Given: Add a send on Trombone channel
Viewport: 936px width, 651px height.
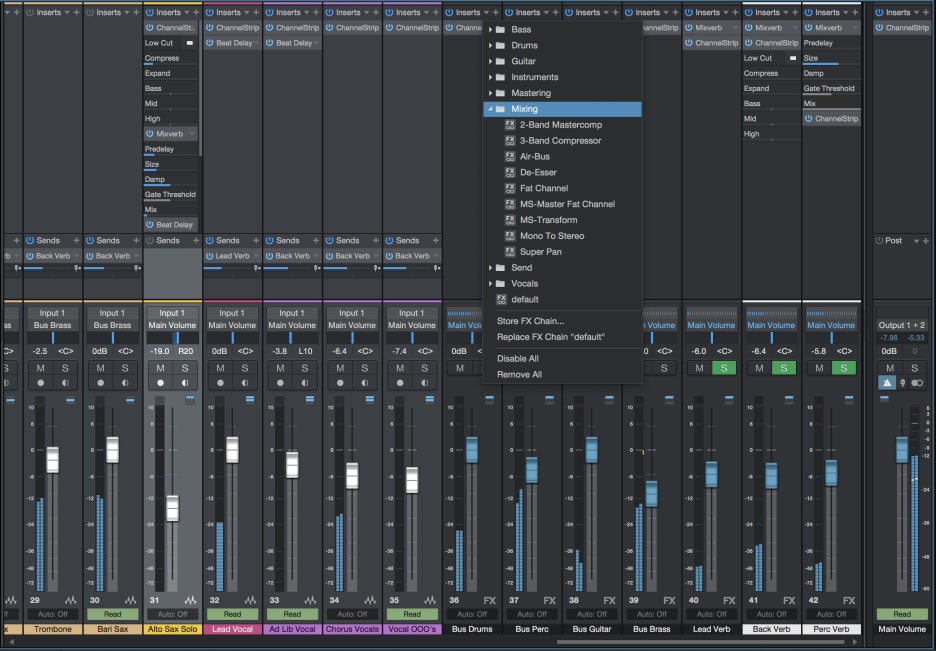Looking at the screenshot, I should click(76, 240).
